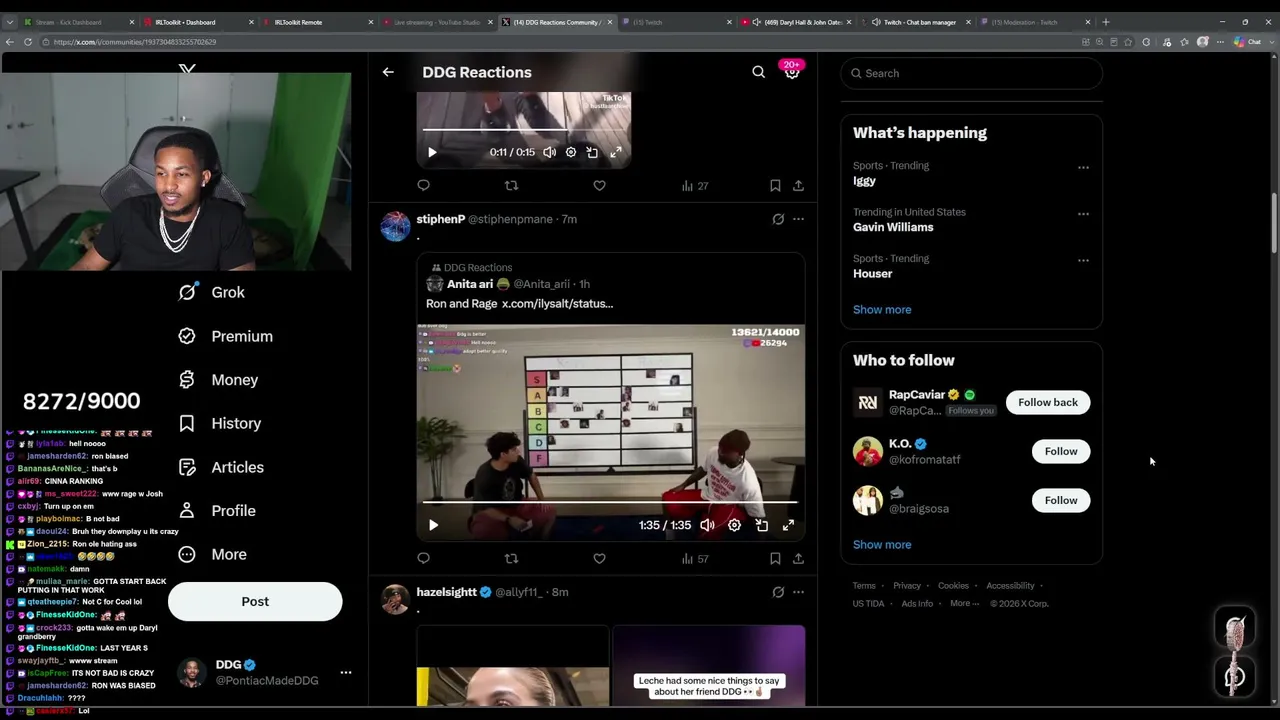Repost the post with 27 views
The height and width of the screenshot is (720, 1280).
point(511,185)
